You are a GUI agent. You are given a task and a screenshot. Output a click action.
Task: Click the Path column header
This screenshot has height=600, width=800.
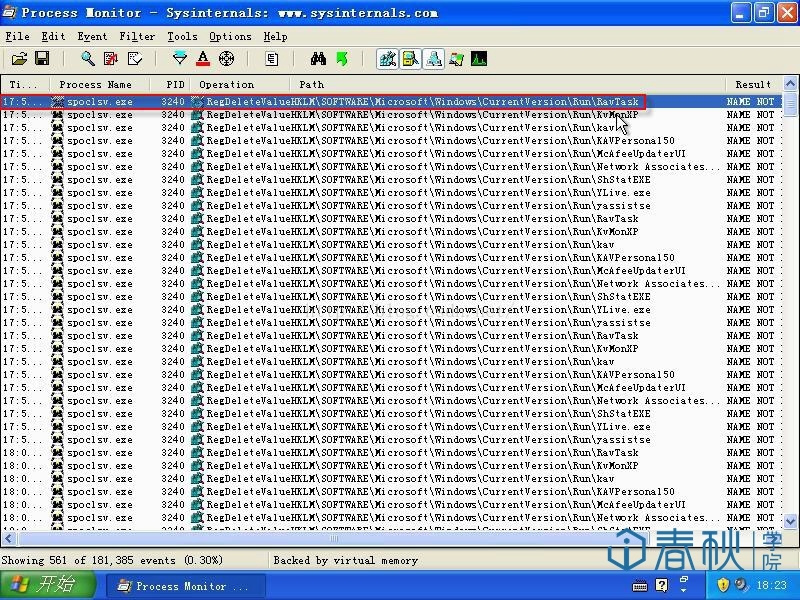pos(508,84)
